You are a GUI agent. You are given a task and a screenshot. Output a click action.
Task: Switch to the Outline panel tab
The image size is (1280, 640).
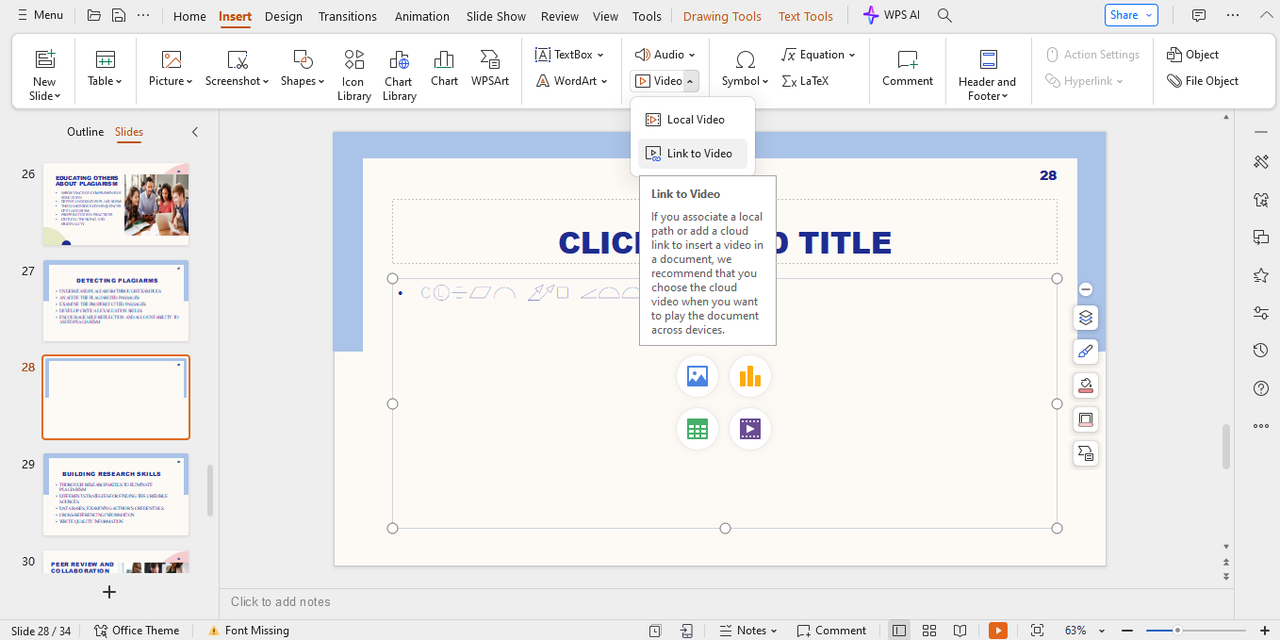coord(85,132)
